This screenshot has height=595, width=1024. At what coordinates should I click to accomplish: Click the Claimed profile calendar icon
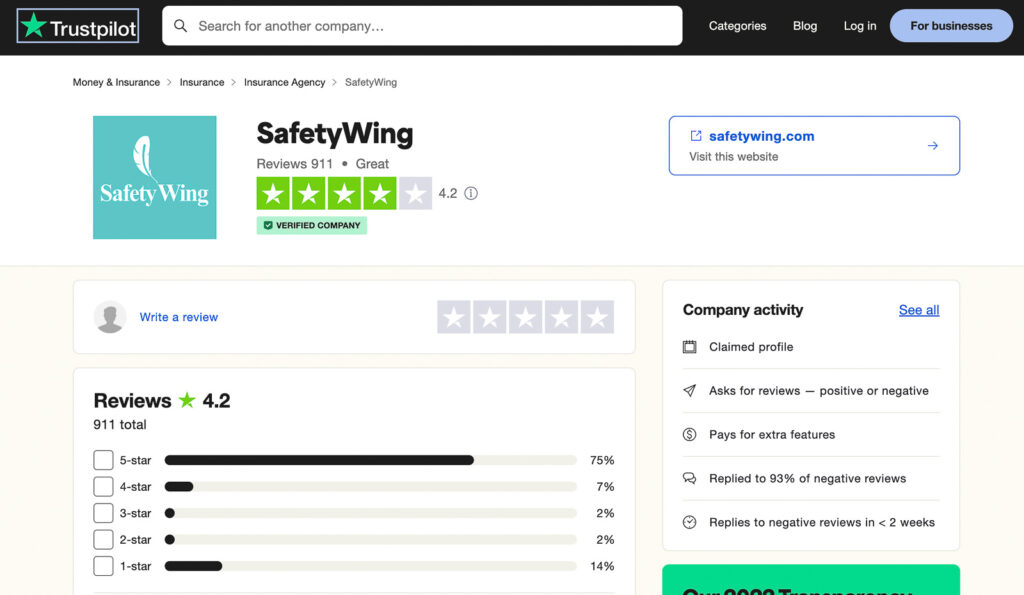pyautogui.click(x=690, y=347)
